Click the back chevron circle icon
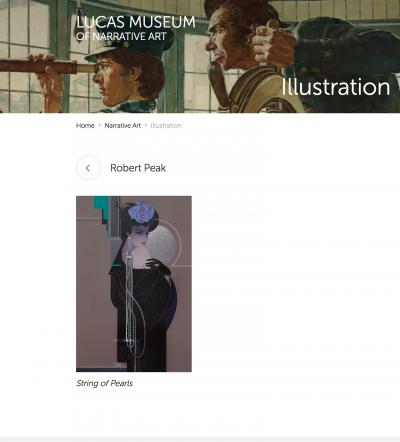 click(88, 168)
